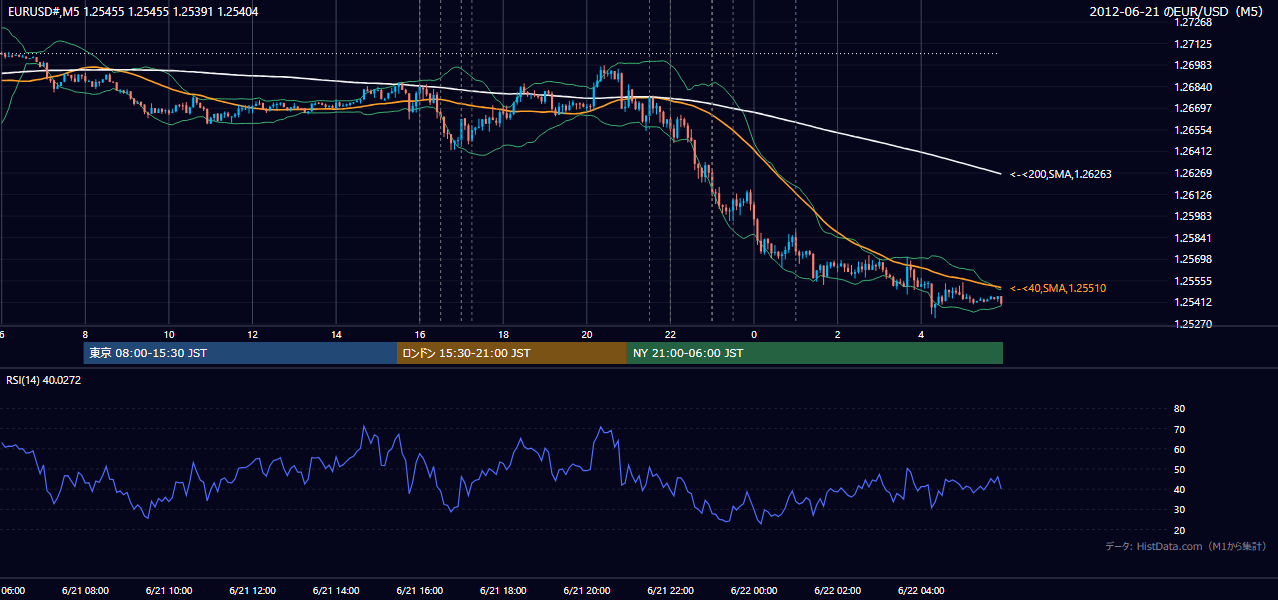1278x600 pixels.
Task: Click the 6/21 12:00 bottom time label
Action: click(253, 591)
